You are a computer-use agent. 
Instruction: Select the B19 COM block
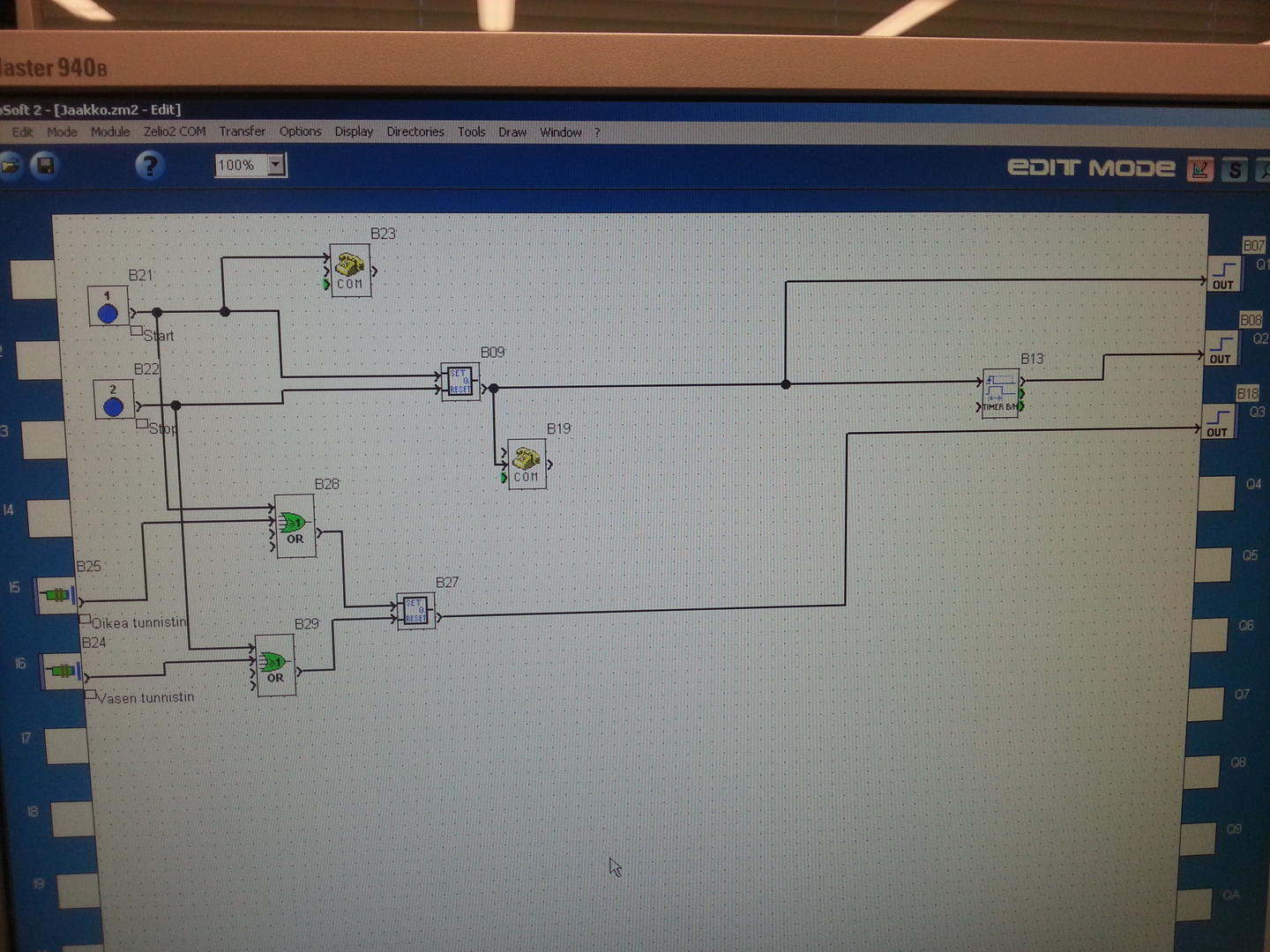coord(527,464)
